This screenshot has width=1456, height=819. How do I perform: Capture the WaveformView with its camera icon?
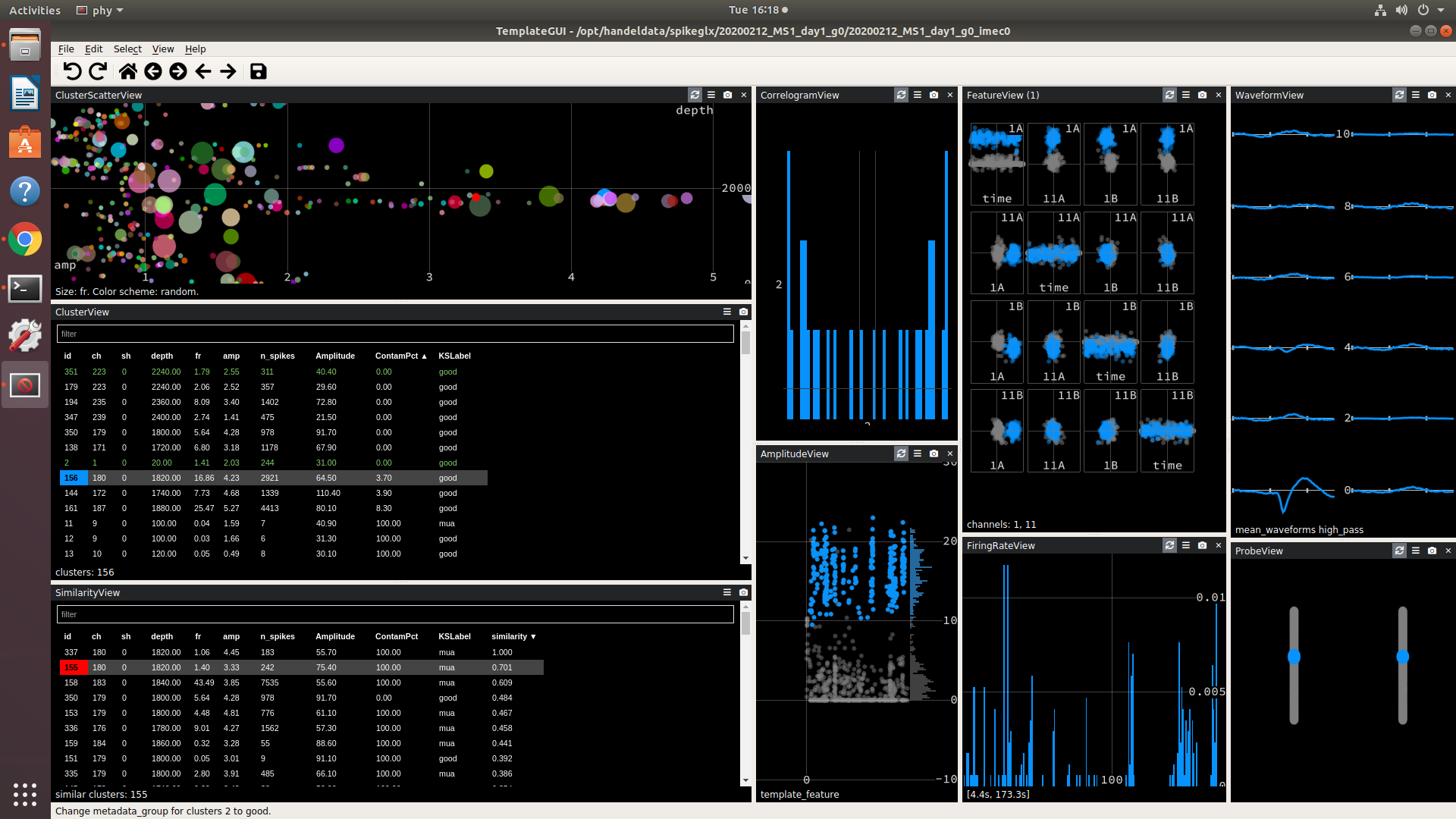tap(1432, 95)
